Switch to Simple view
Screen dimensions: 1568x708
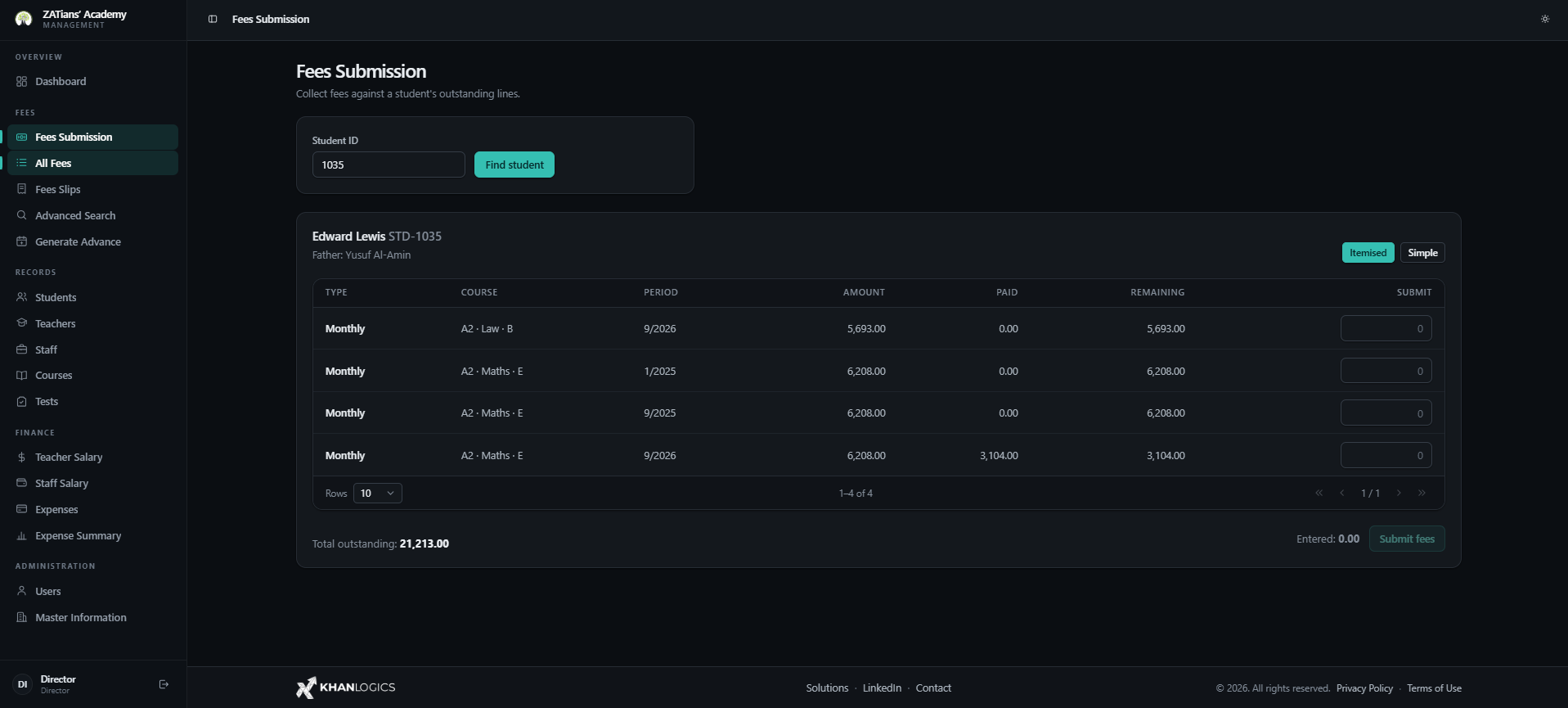pos(1422,253)
